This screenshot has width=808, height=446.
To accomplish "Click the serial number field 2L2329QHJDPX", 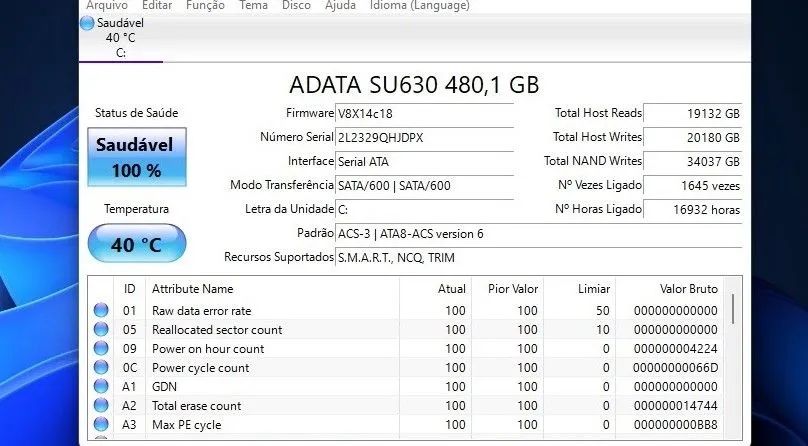I will tap(425, 138).
